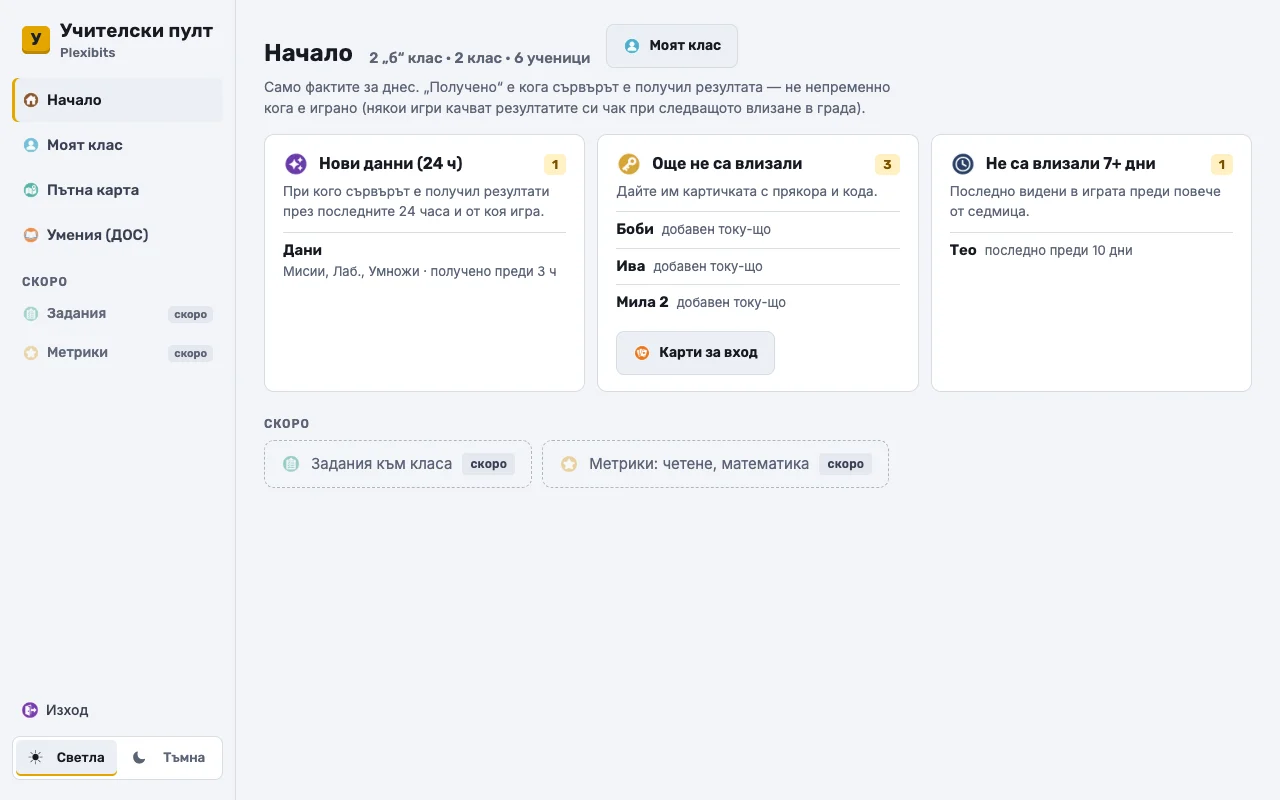1280x800 pixels.
Task: Click the count badge on Не са влизали 7+ дни
Action: point(1222,164)
